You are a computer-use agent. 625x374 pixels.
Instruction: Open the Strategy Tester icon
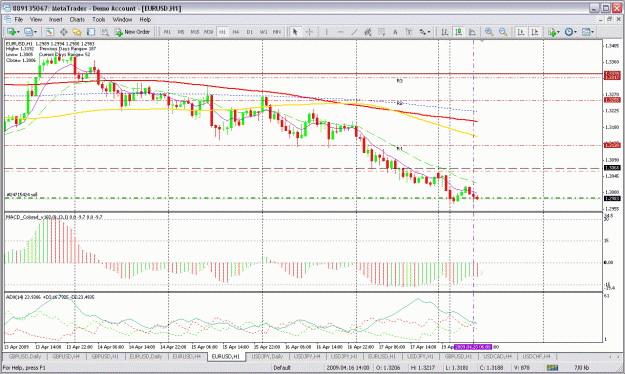pos(104,32)
